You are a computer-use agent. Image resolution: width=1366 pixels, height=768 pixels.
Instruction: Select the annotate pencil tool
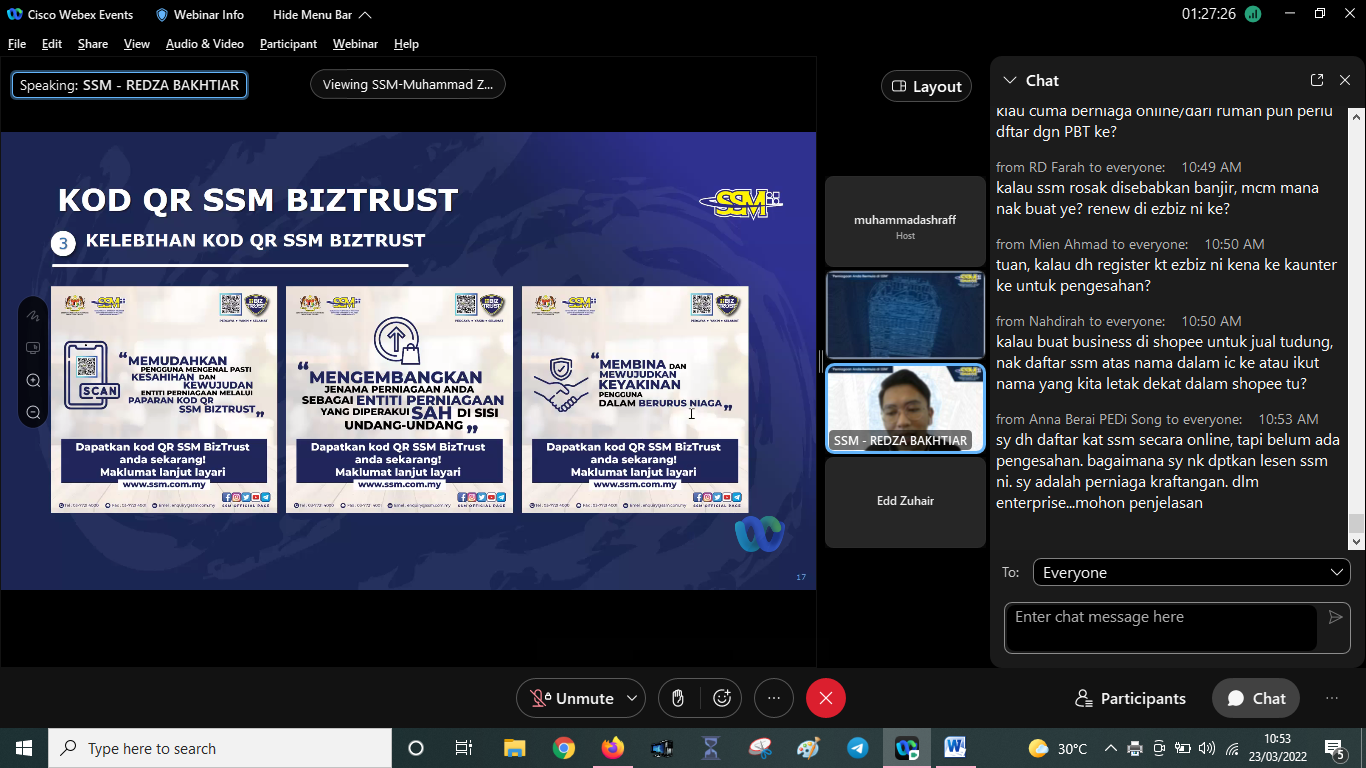click(x=33, y=315)
